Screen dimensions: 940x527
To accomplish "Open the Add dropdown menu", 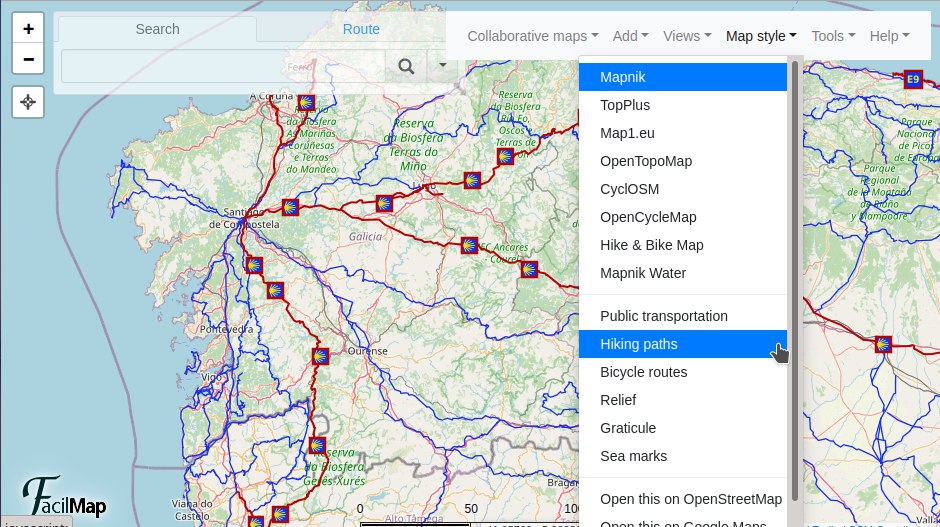I will 631,36.
